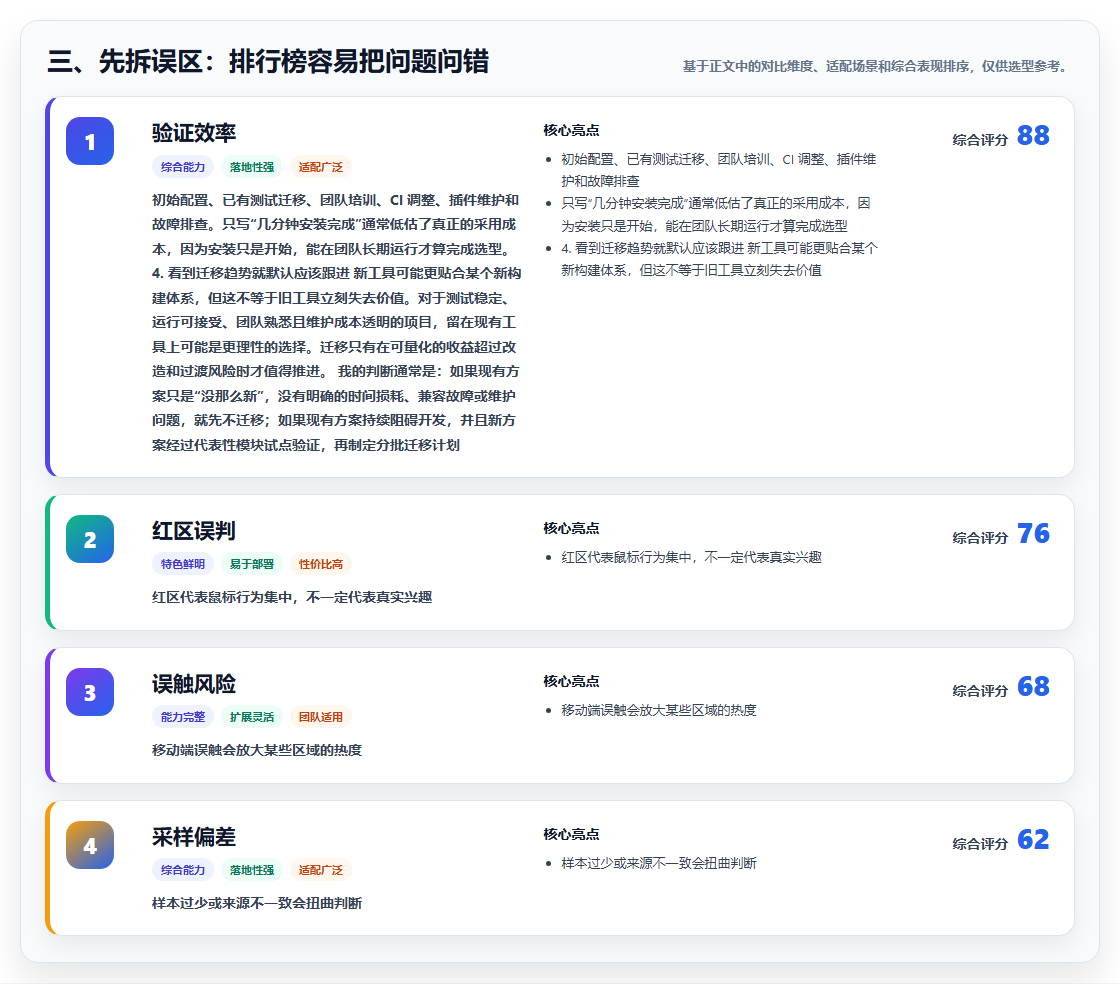Select the 综合能力 tag under 验证效率
1120x984 pixels.
[183, 167]
